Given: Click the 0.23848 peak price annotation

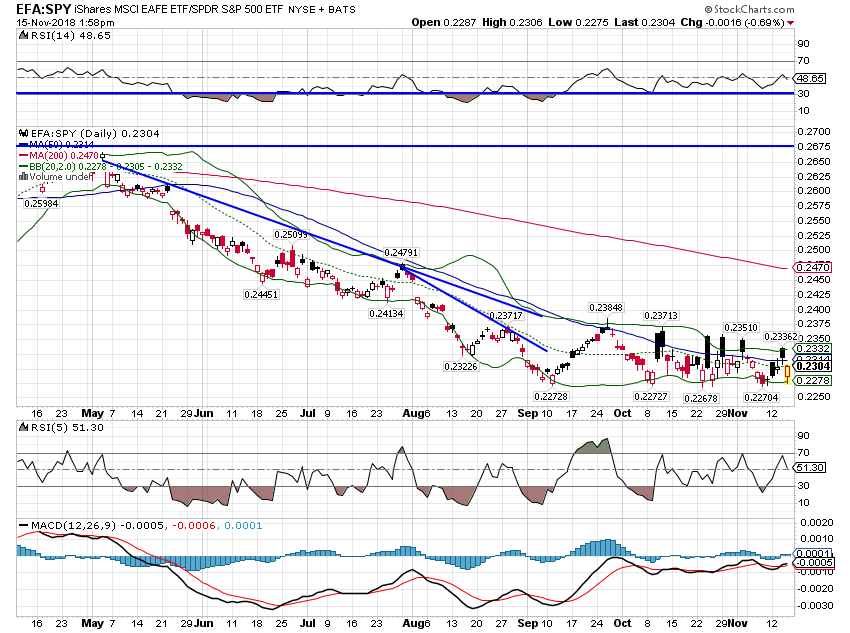Looking at the screenshot, I should click(606, 308).
